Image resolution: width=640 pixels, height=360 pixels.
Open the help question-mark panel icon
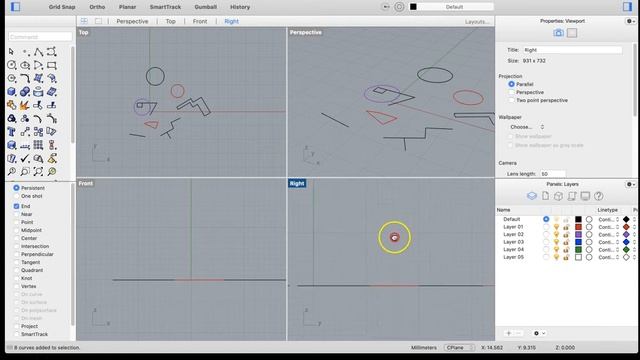click(599, 196)
